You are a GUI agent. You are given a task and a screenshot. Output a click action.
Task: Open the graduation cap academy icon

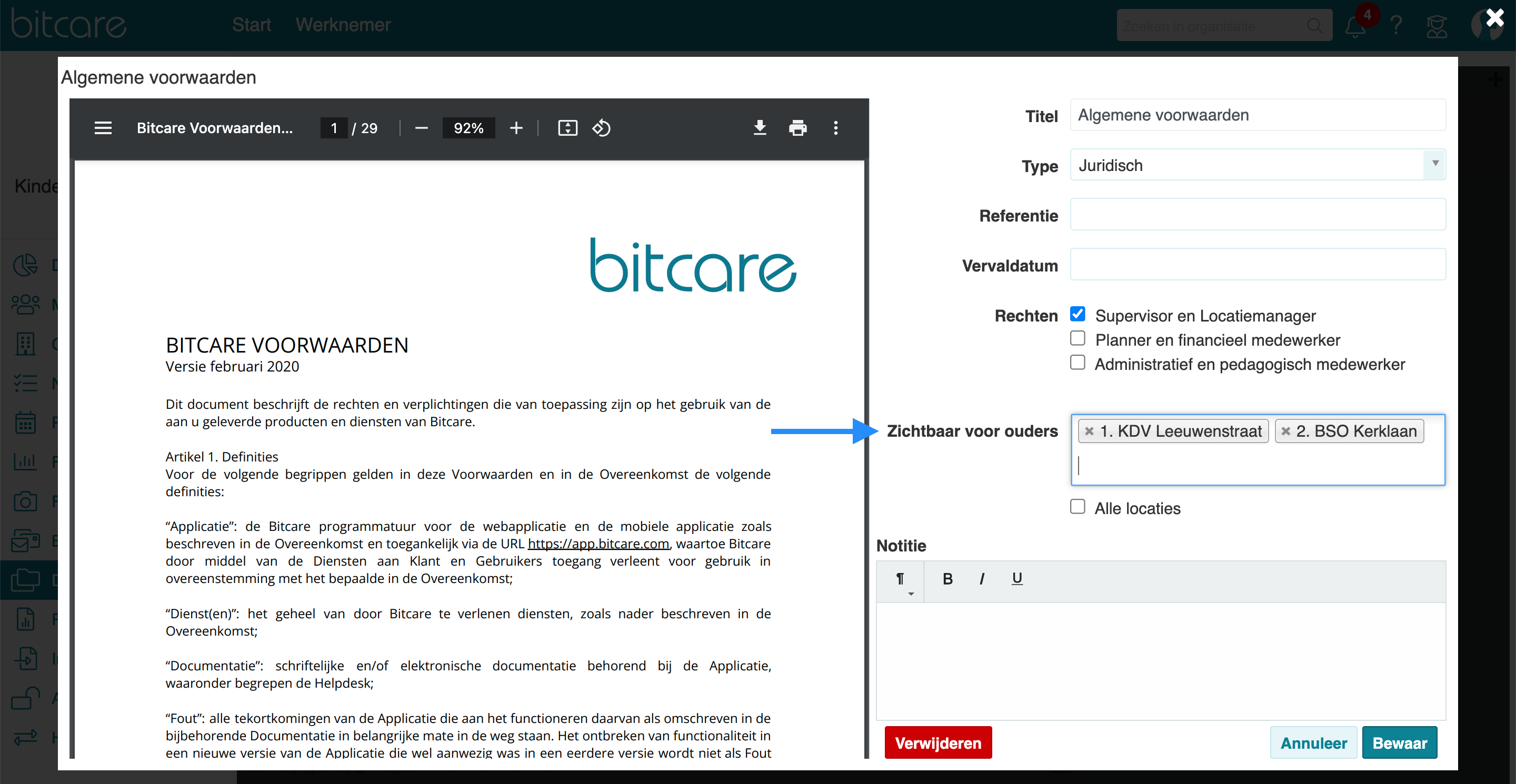coord(1437,26)
